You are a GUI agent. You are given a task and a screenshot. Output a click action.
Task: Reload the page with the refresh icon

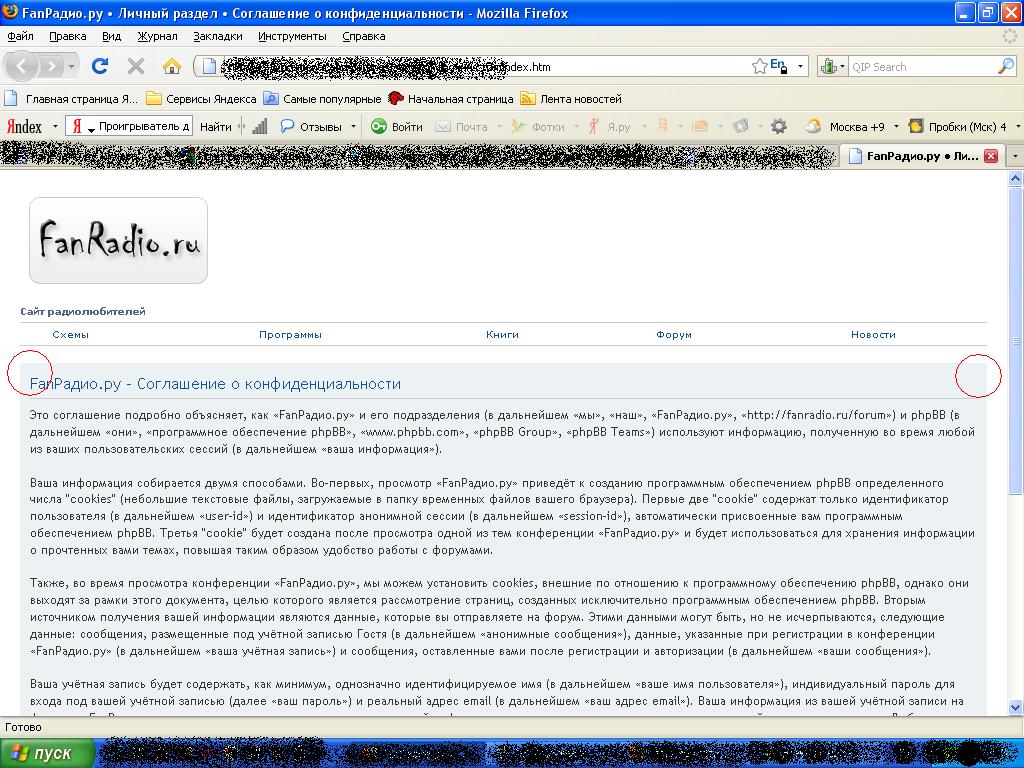100,67
